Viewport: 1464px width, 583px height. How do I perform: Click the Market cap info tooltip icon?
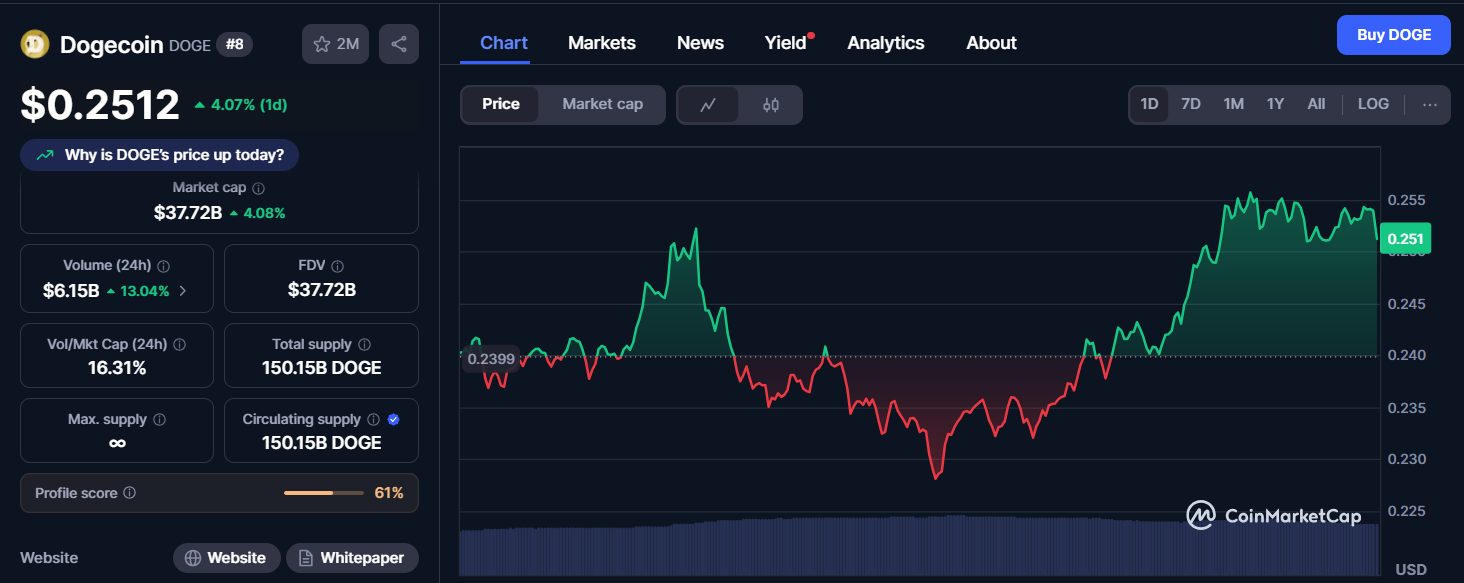pos(258,187)
